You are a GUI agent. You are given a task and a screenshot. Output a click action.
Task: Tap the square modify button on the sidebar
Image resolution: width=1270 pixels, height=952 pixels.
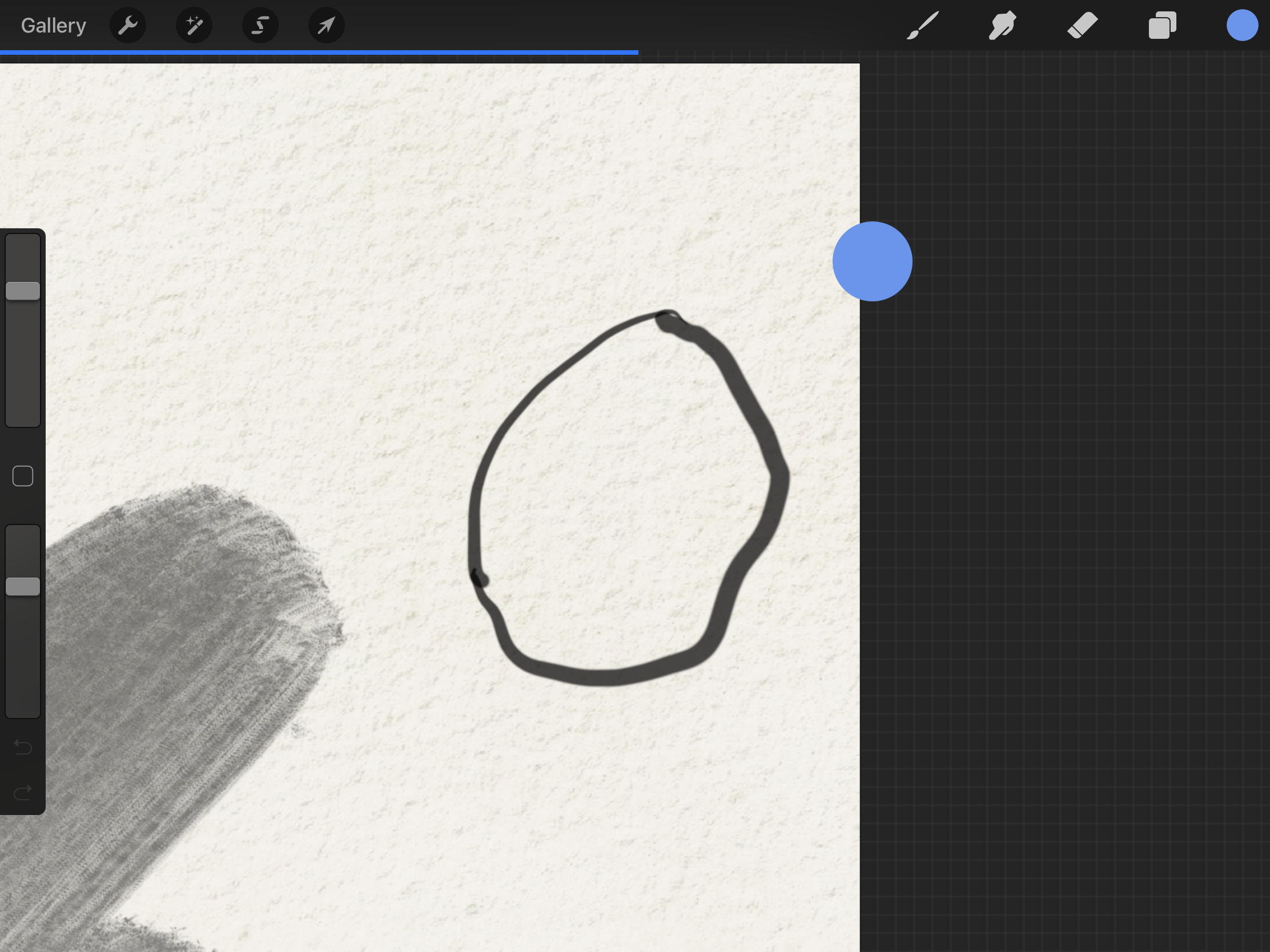[23, 477]
